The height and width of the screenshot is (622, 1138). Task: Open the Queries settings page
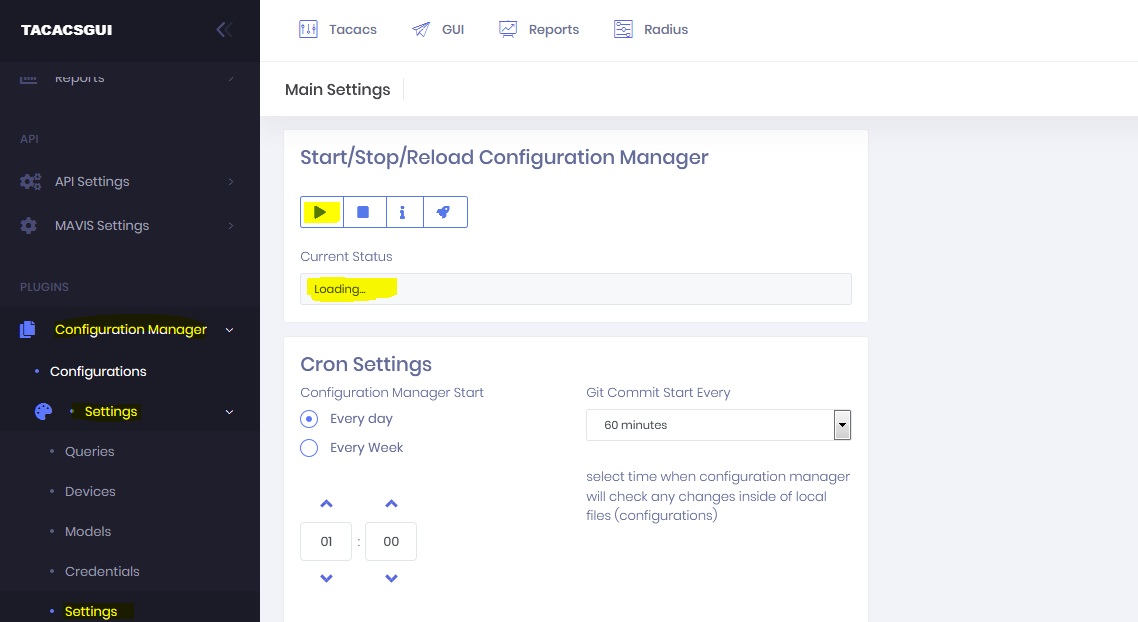click(89, 451)
